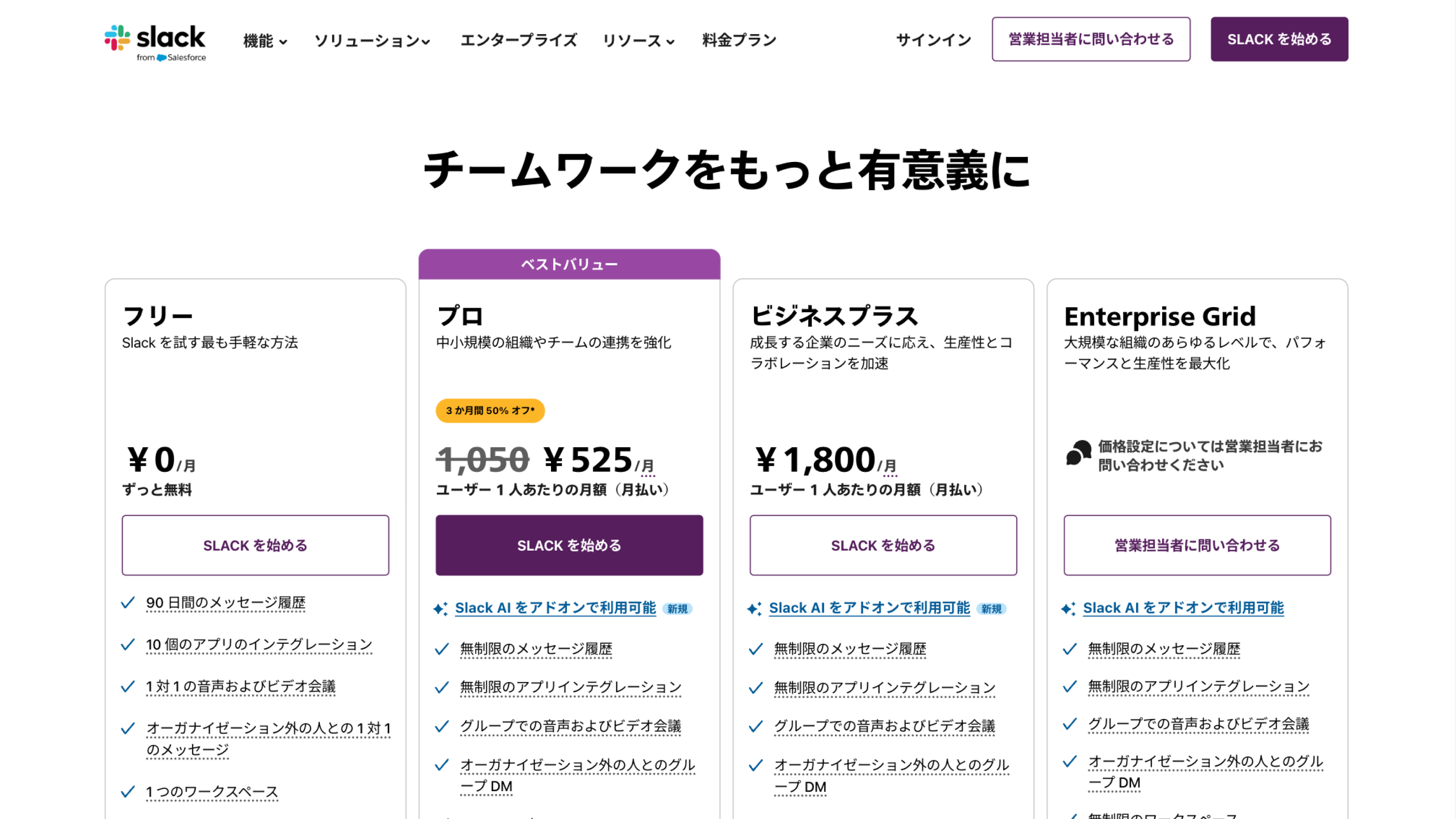This screenshot has height=819, width=1456.
Task: Click 1 対 1 の音声およびビデオ会議 feature text
Action: coord(241,686)
